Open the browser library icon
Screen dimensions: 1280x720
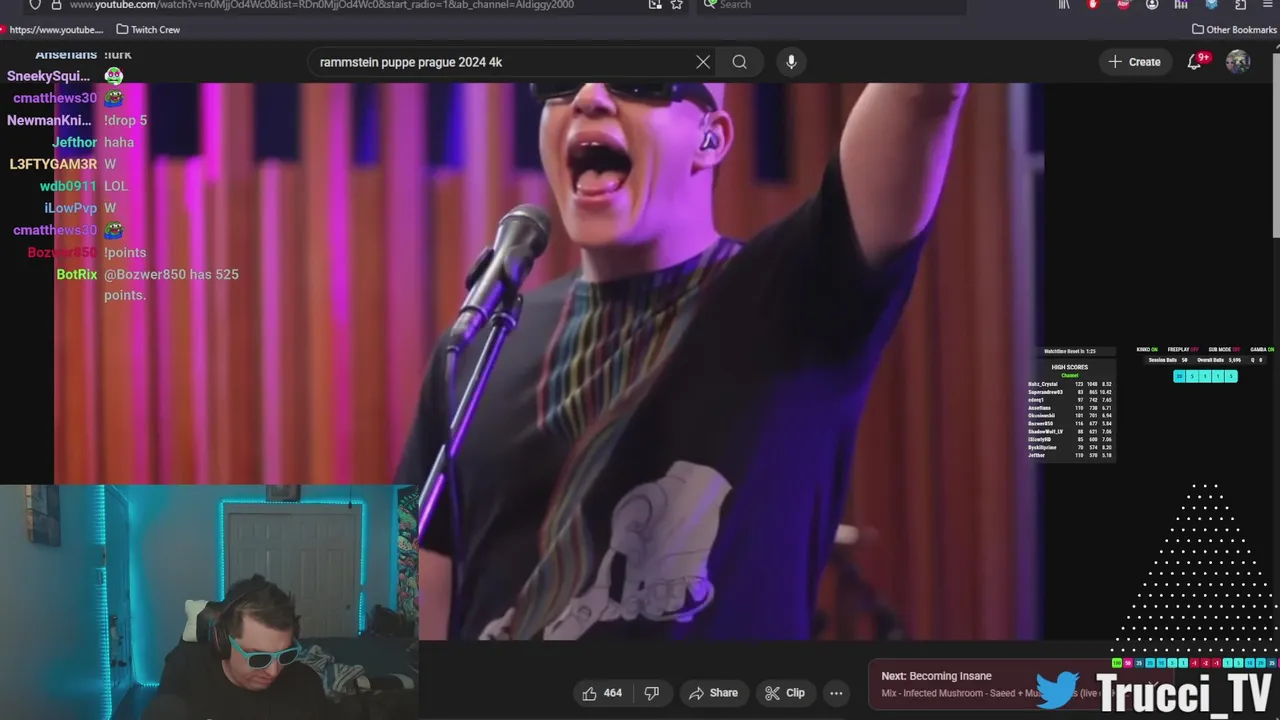click(x=1064, y=5)
